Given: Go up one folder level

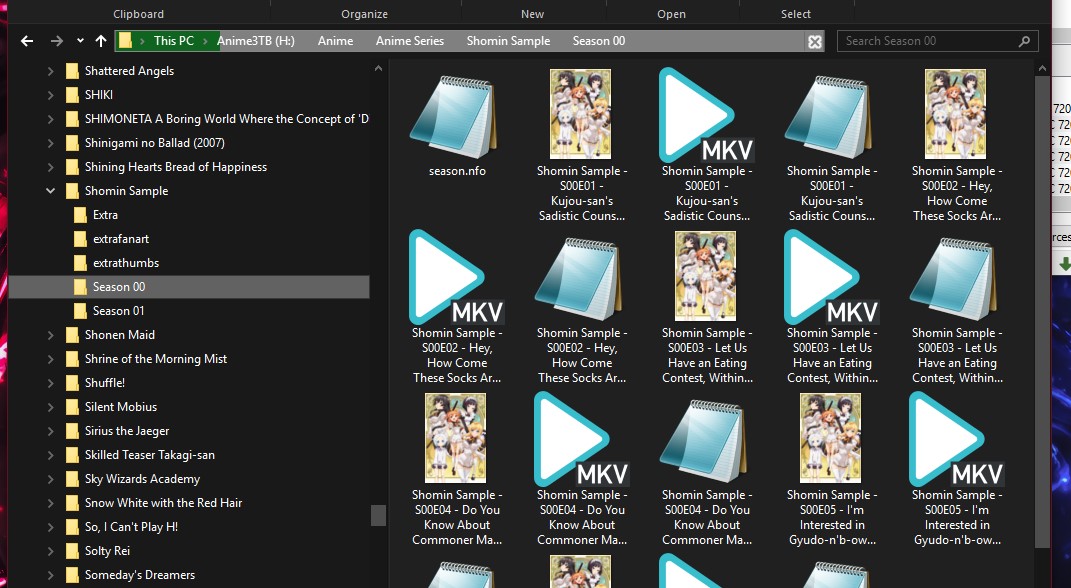Looking at the screenshot, I should [x=101, y=41].
